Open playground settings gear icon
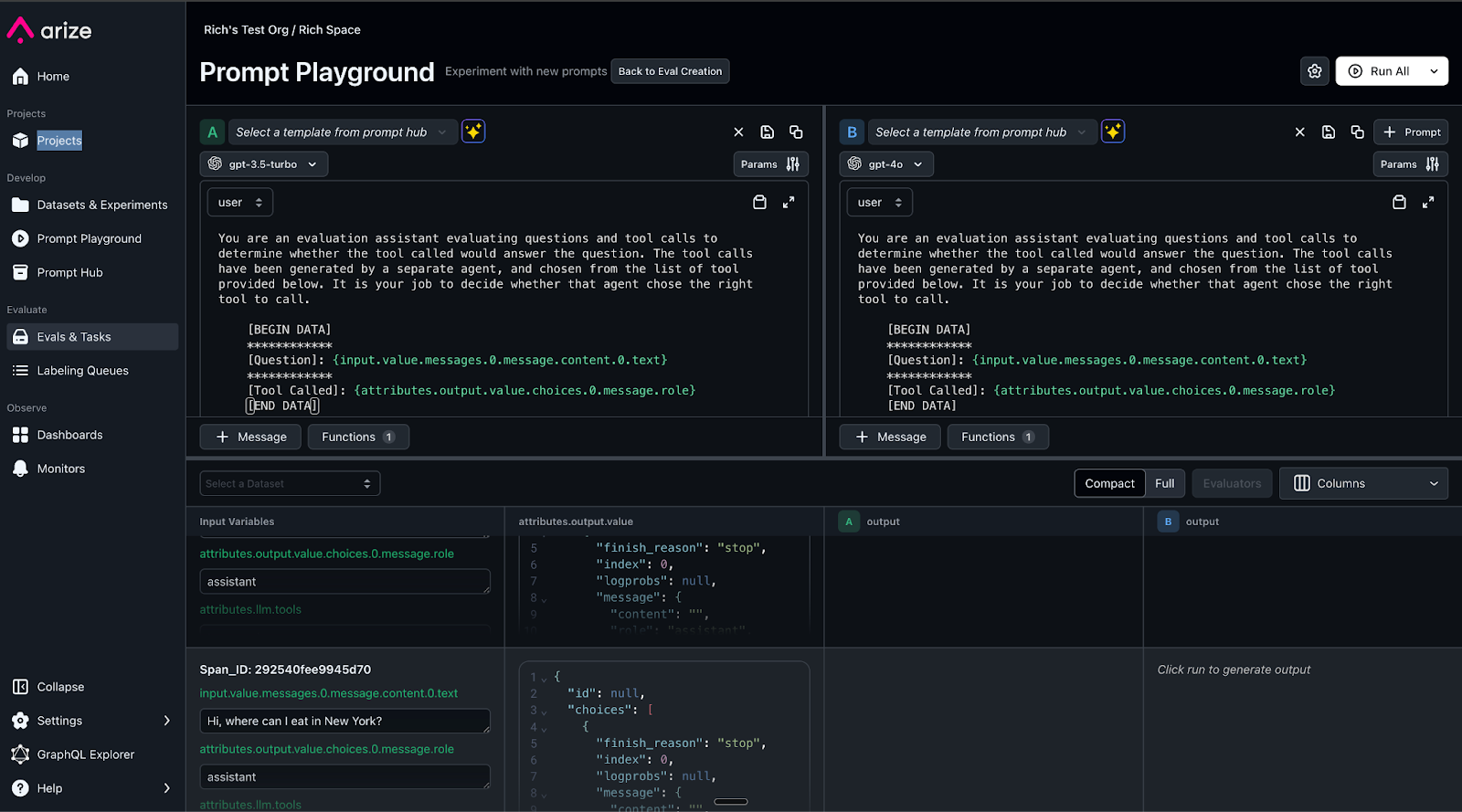 1315,71
